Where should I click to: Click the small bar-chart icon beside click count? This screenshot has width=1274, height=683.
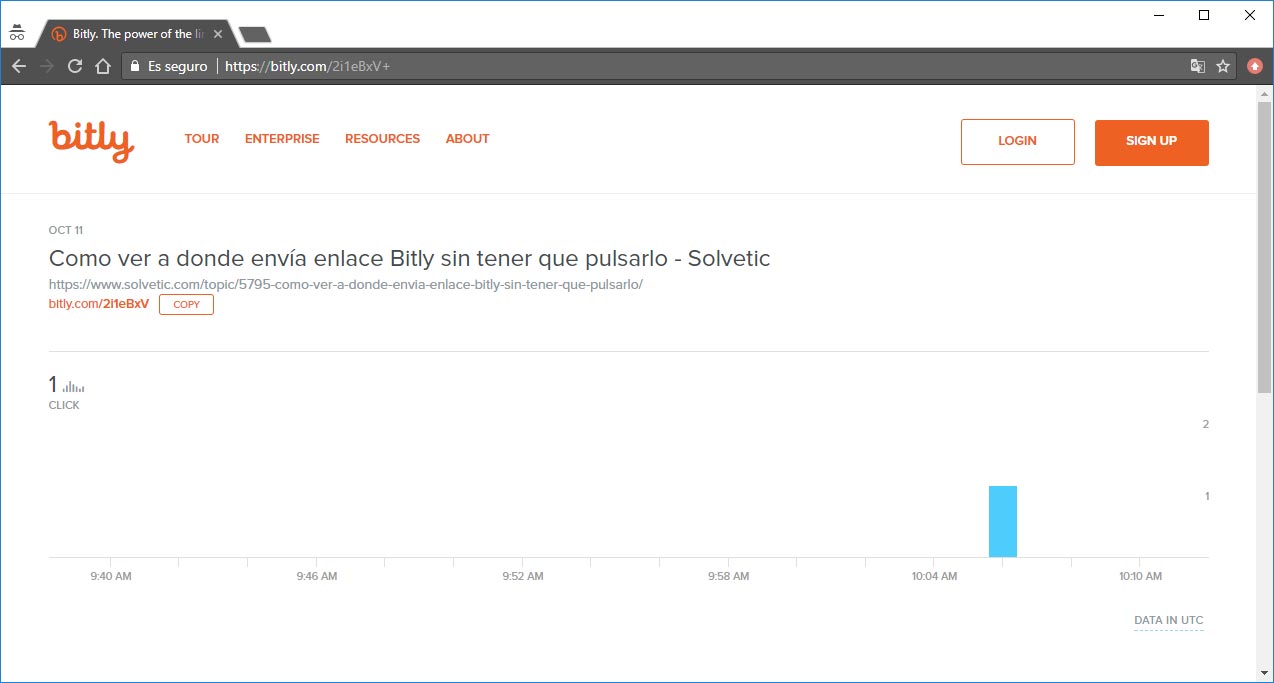click(x=73, y=386)
